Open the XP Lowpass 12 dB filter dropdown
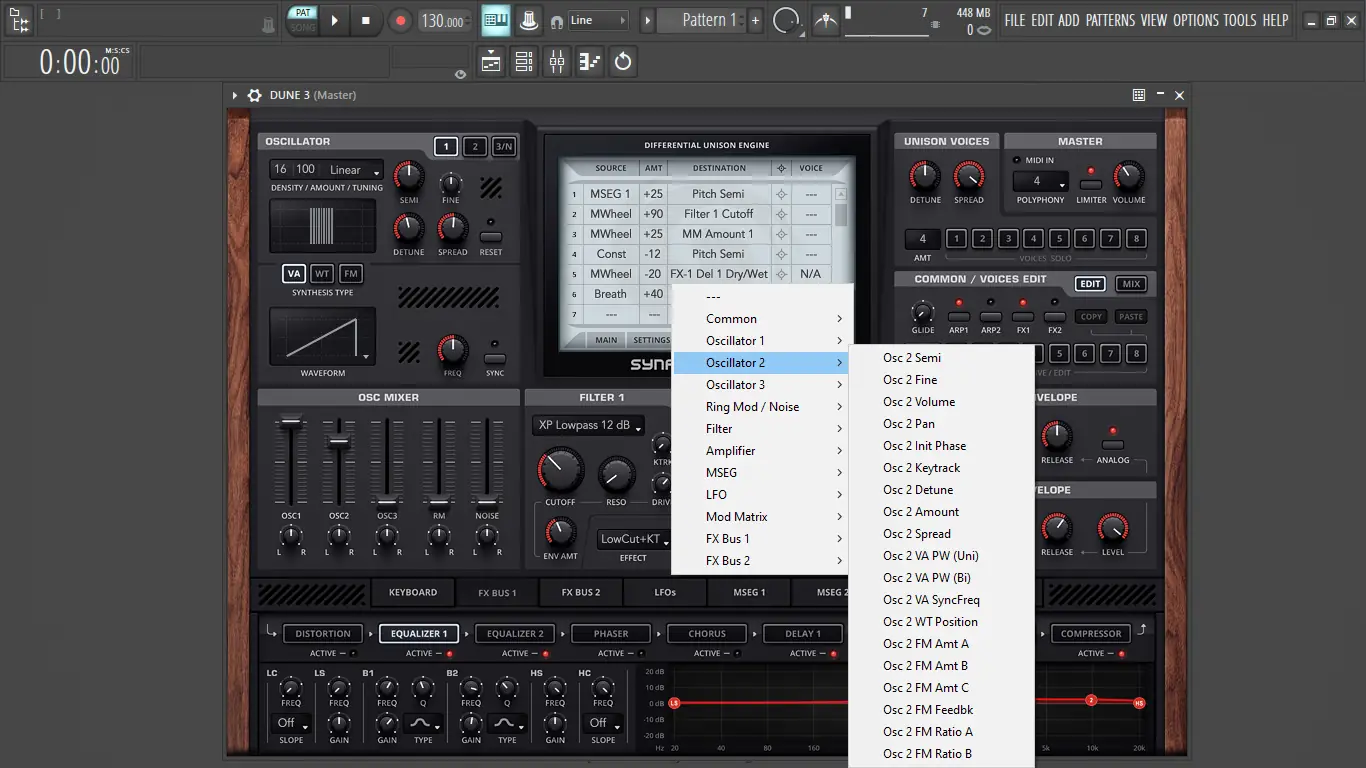 coord(588,425)
